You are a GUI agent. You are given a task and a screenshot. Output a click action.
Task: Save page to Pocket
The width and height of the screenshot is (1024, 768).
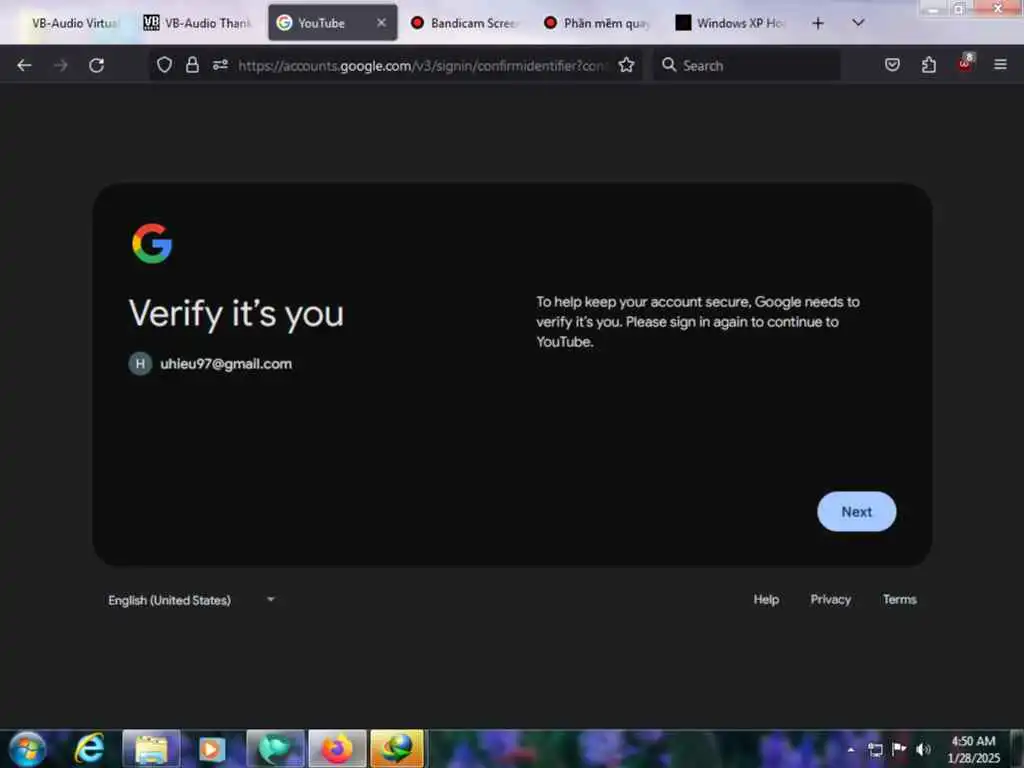click(x=892, y=65)
